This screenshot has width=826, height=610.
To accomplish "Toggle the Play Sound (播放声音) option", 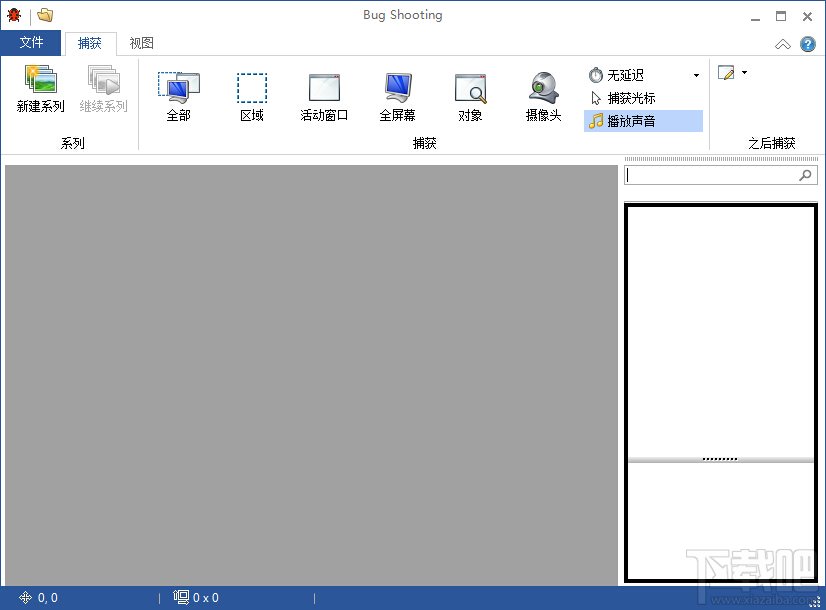I will tap(631, 121).
